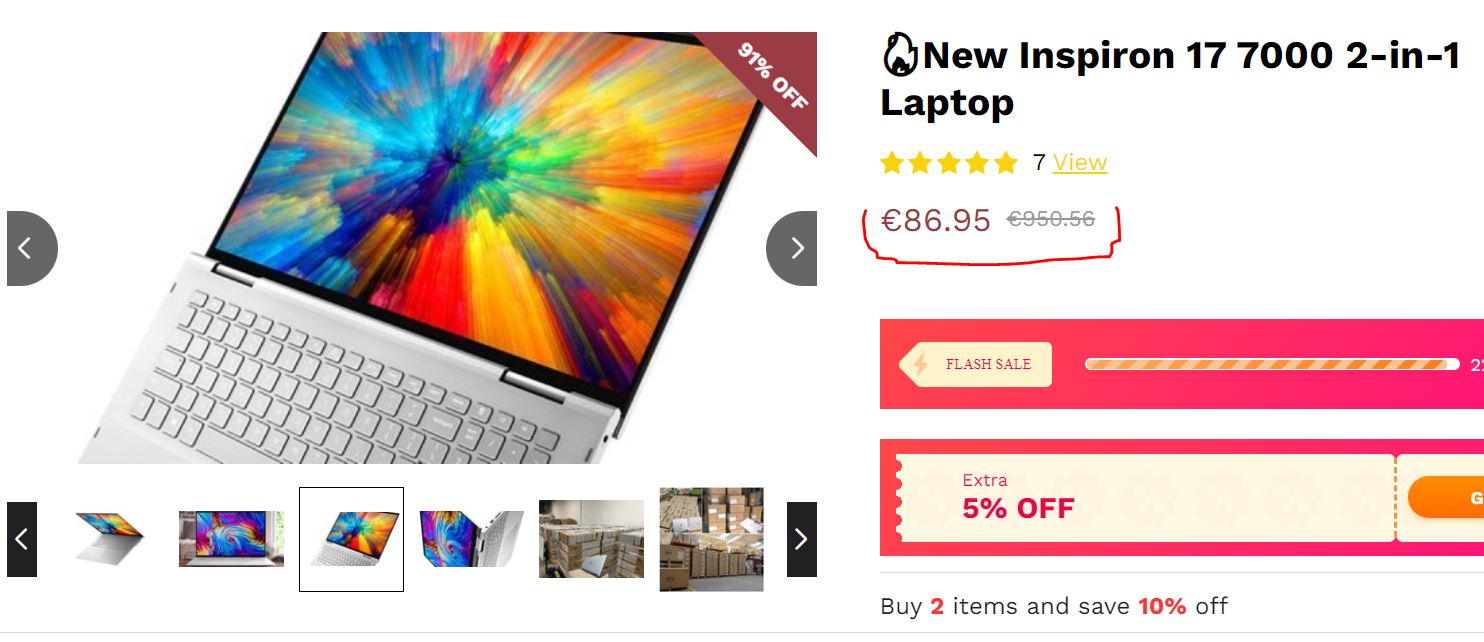Click the FLASH SALE badge label
Image resolution: width=1484 pixels, height=642 pixels.
tap(975, 364)
